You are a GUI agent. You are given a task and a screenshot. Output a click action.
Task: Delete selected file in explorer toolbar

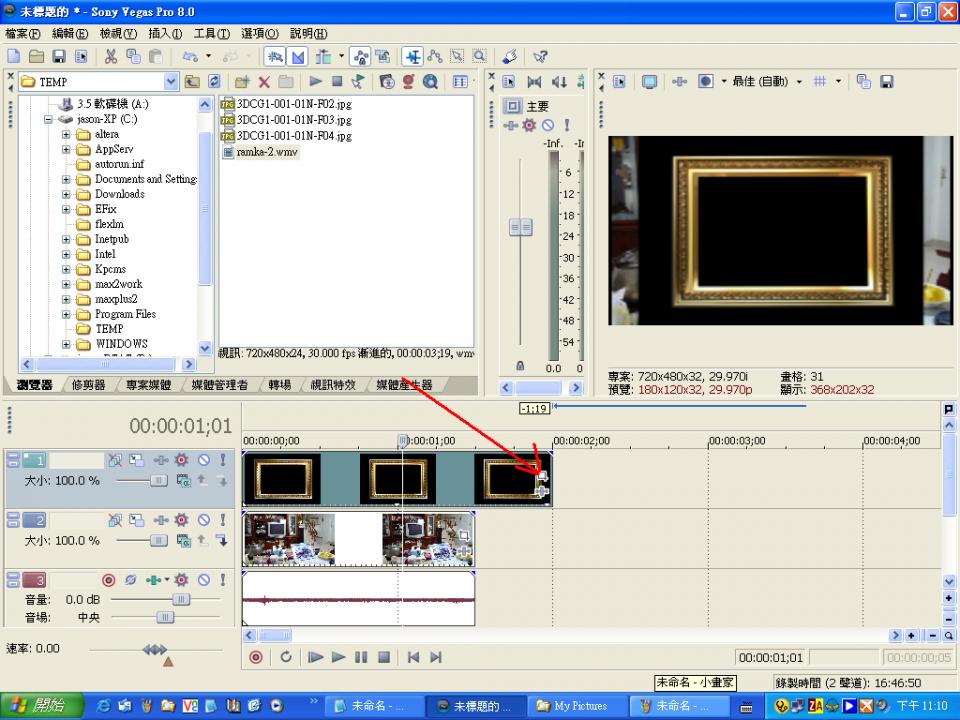[x=264, y=82]
